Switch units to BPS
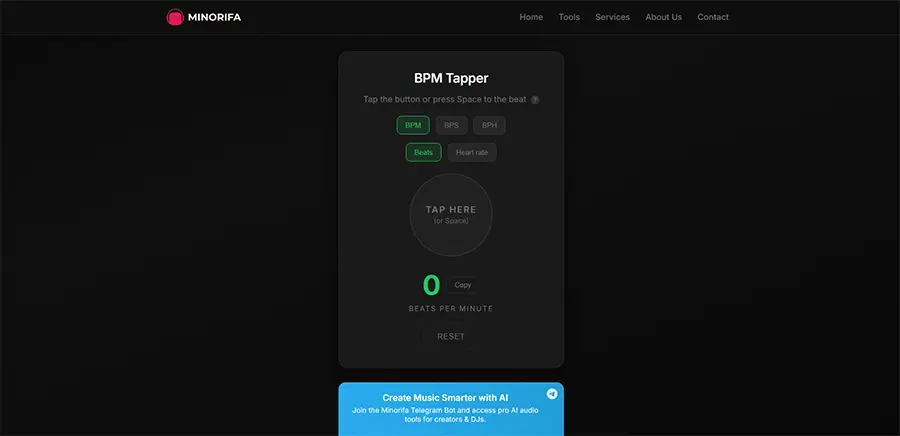Viewport: 900px width, 436px height. point(451,125)
